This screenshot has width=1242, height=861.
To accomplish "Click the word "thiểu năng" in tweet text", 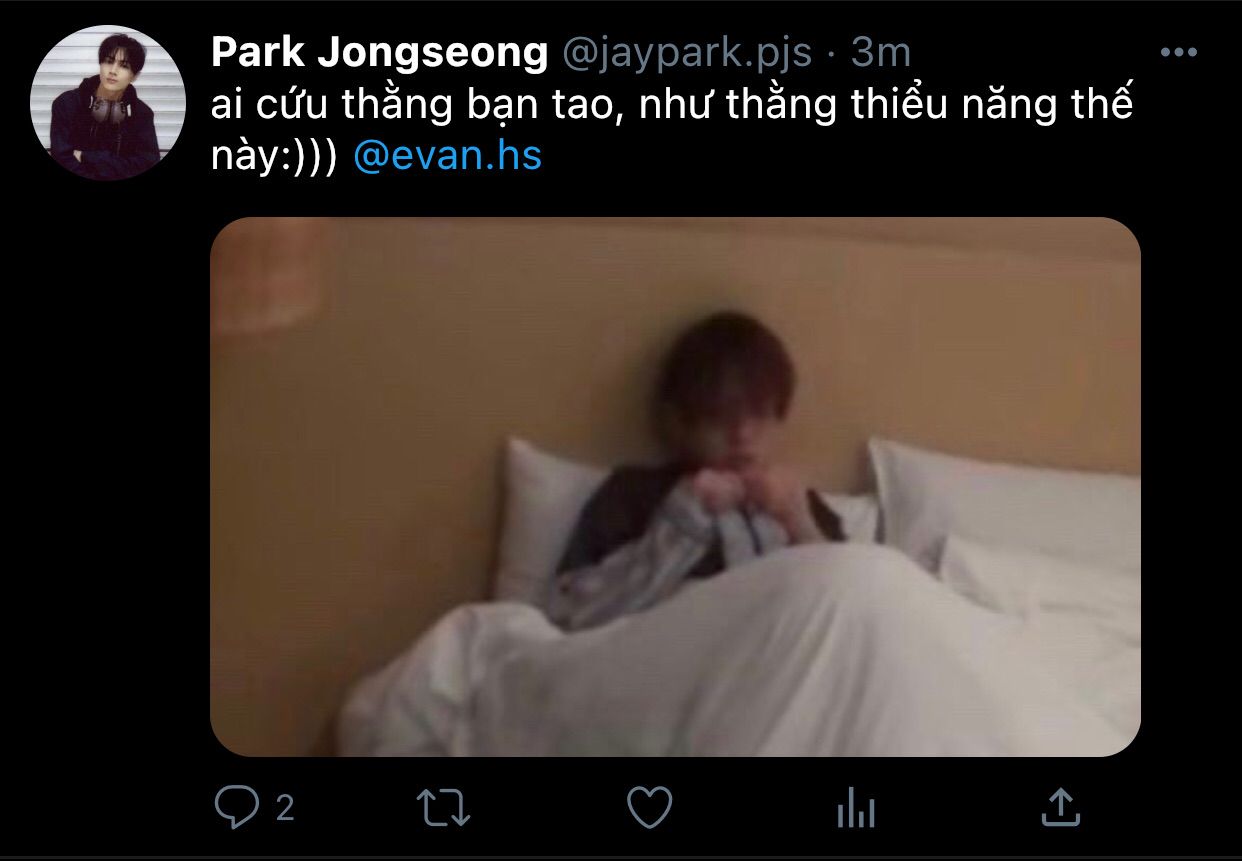I will click(942, 105).
